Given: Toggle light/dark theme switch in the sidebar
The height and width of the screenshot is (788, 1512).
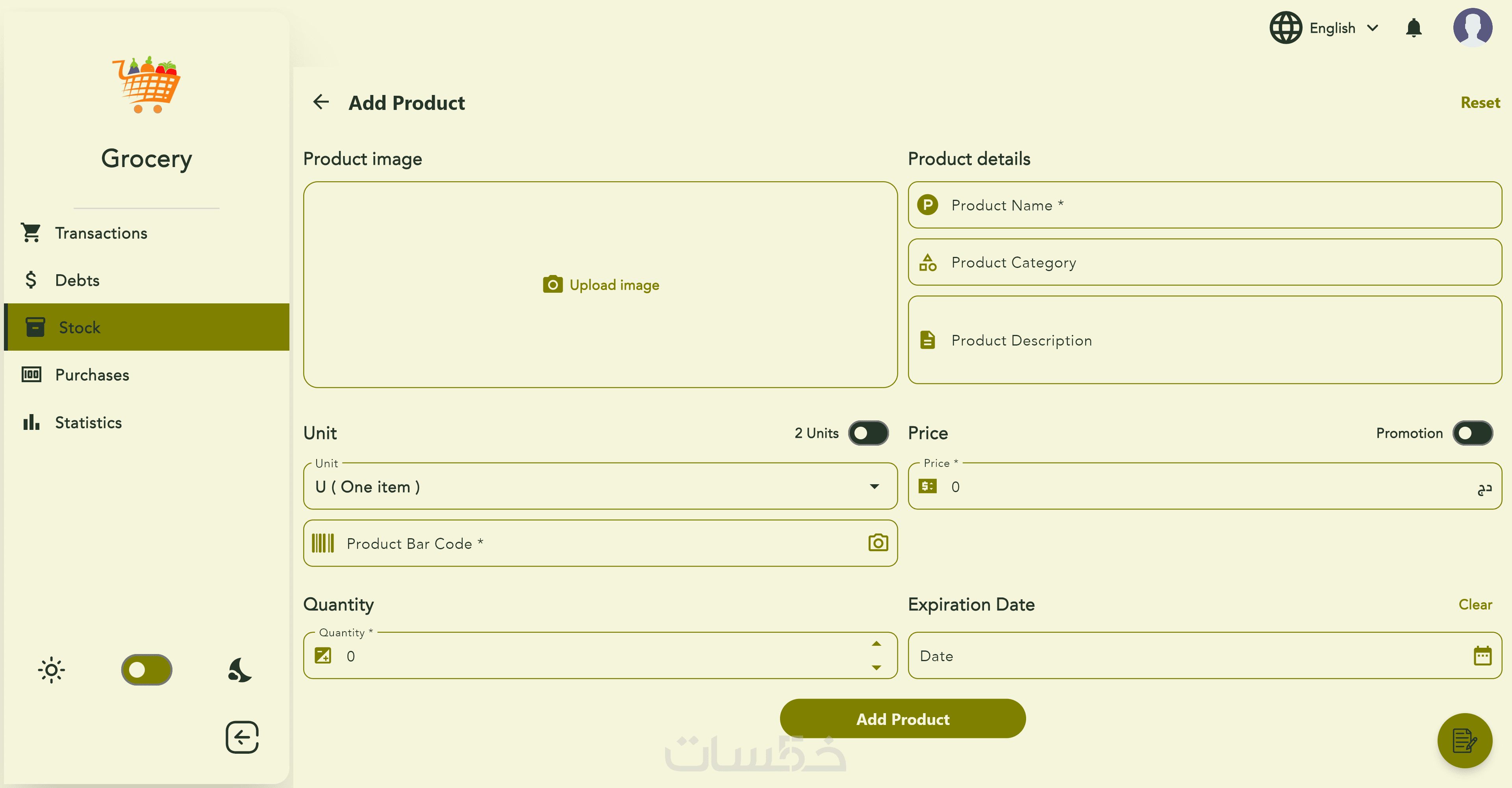Looking at the screenshot, I should (x=146, y=669).
